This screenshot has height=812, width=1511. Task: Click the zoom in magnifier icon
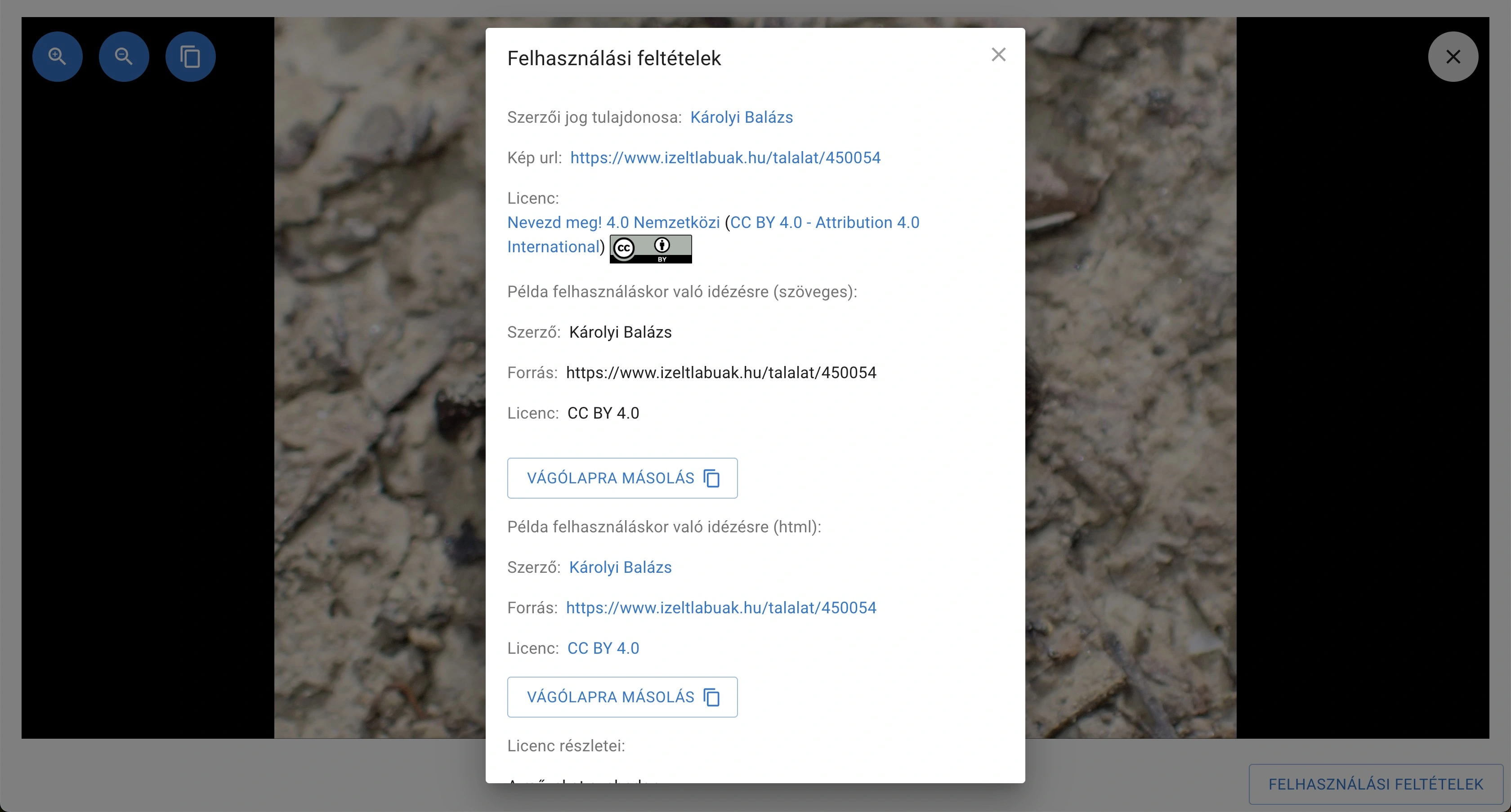[x=57, y=56]
